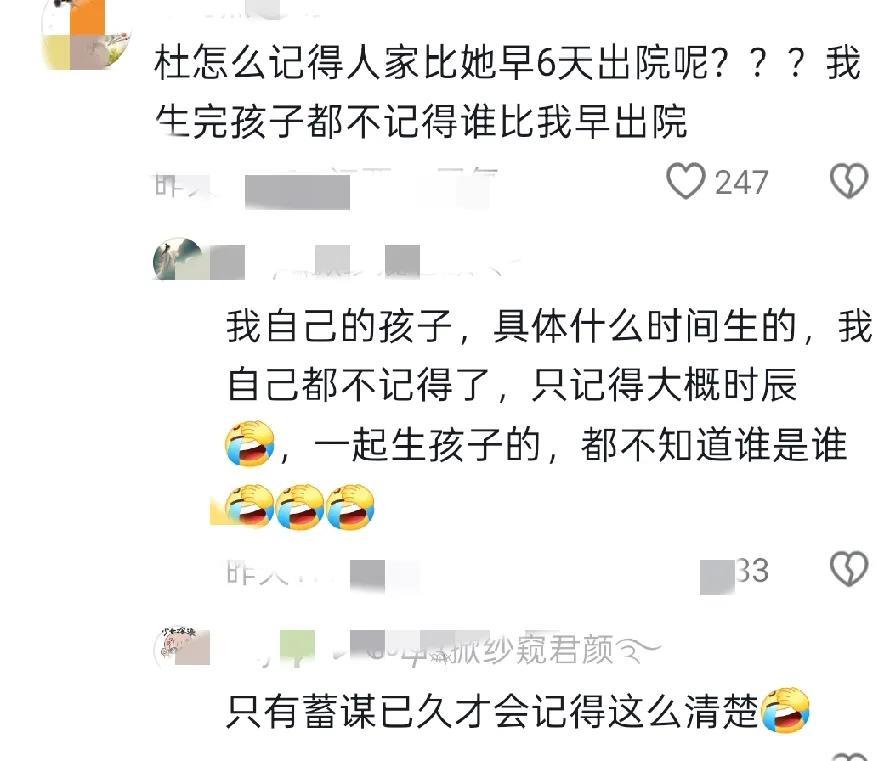Dislike the first comment with broken heart
The image size is (882, 761).
click(x=849, y=181)
